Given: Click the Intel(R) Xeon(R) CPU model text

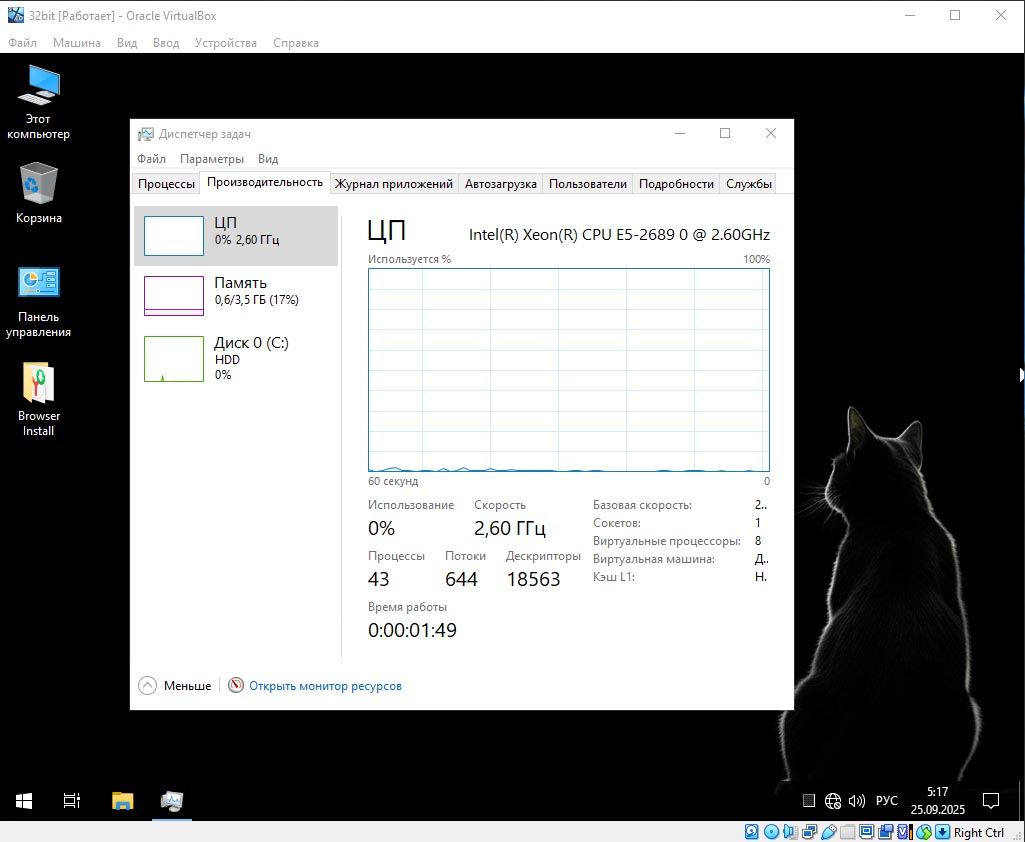Looking at the screenshot, I should (x=619, y=235).
